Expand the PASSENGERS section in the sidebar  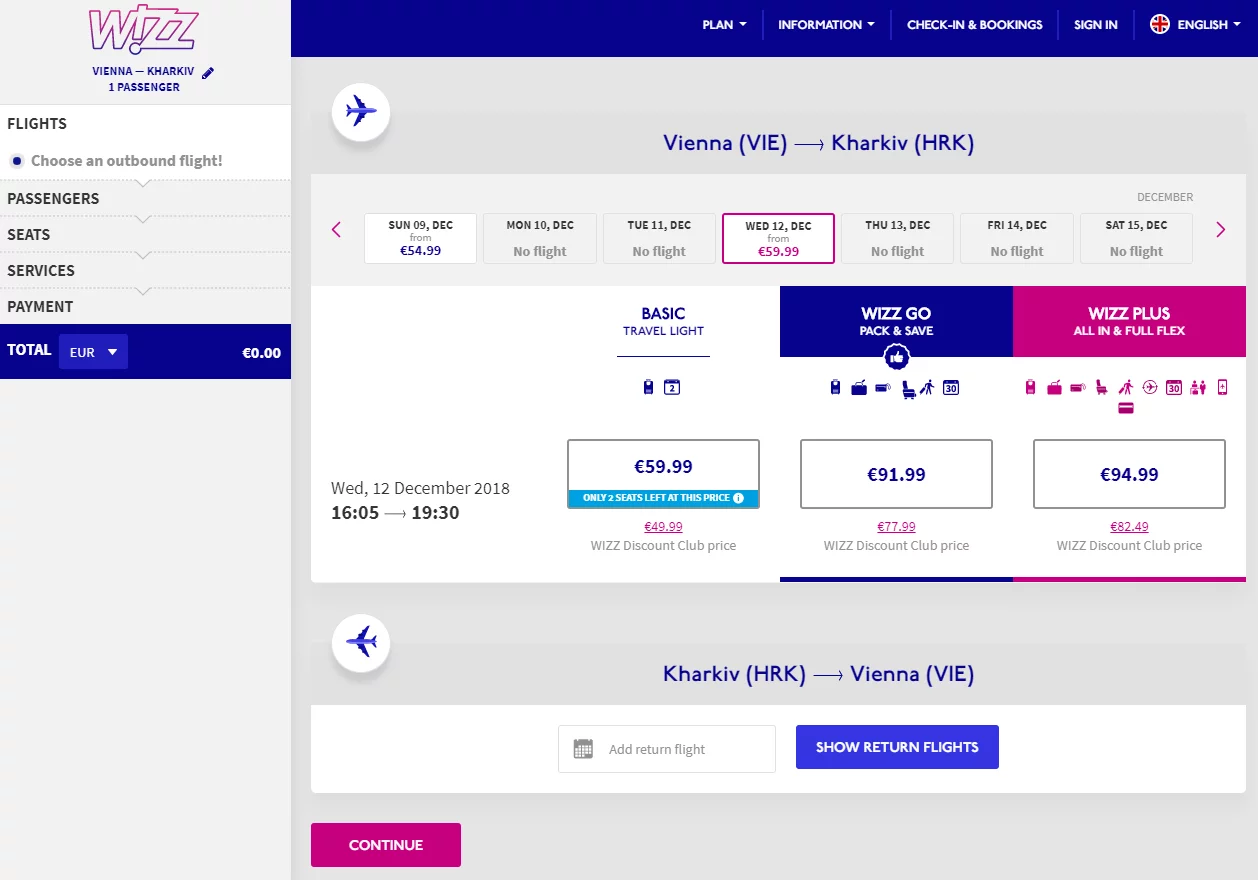(x=145, y=198)
